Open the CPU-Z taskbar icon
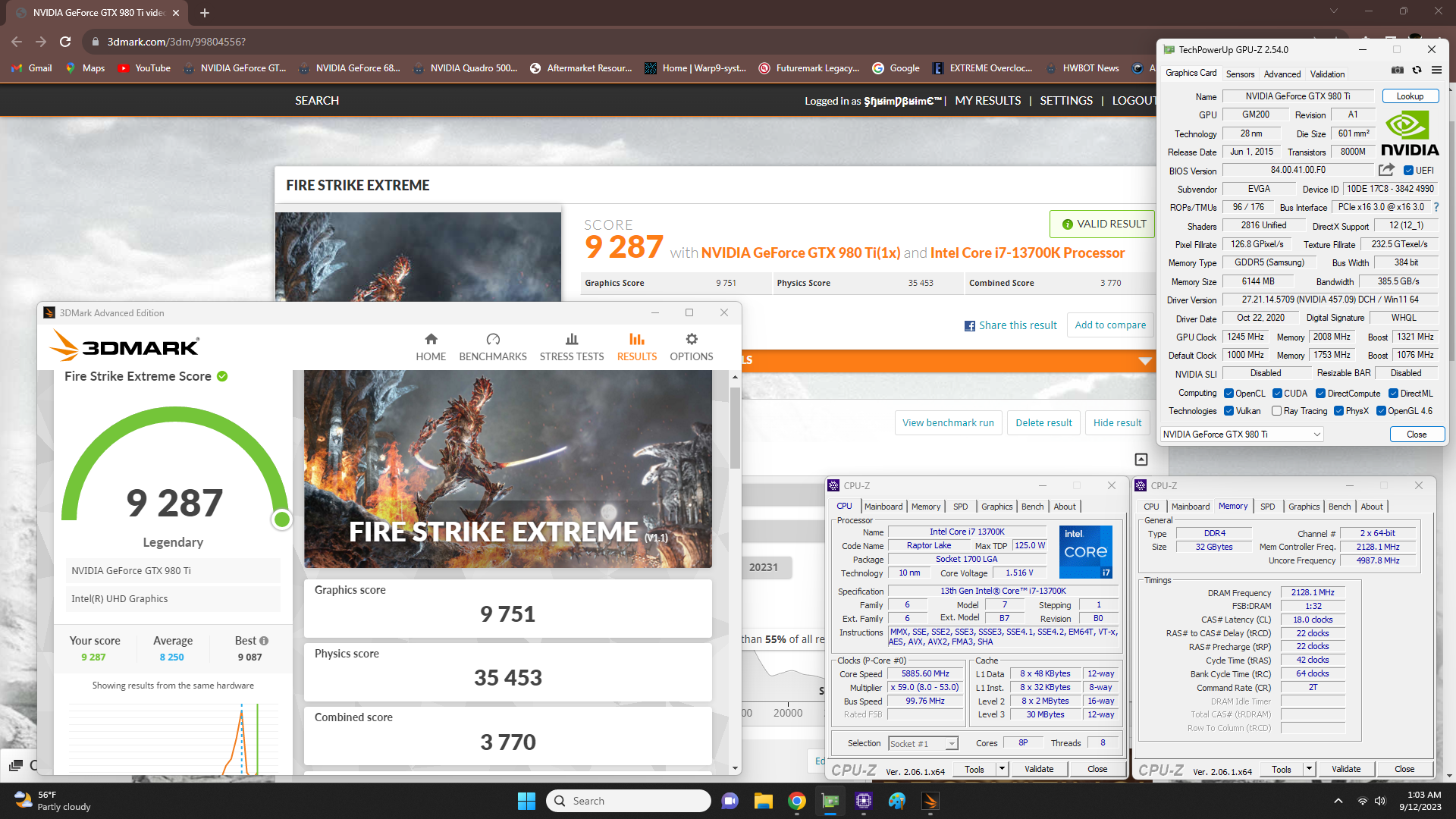 tap(864, 801)
